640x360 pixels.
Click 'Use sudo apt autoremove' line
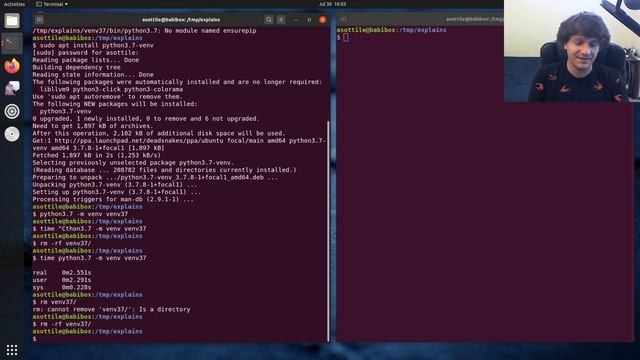108,97
